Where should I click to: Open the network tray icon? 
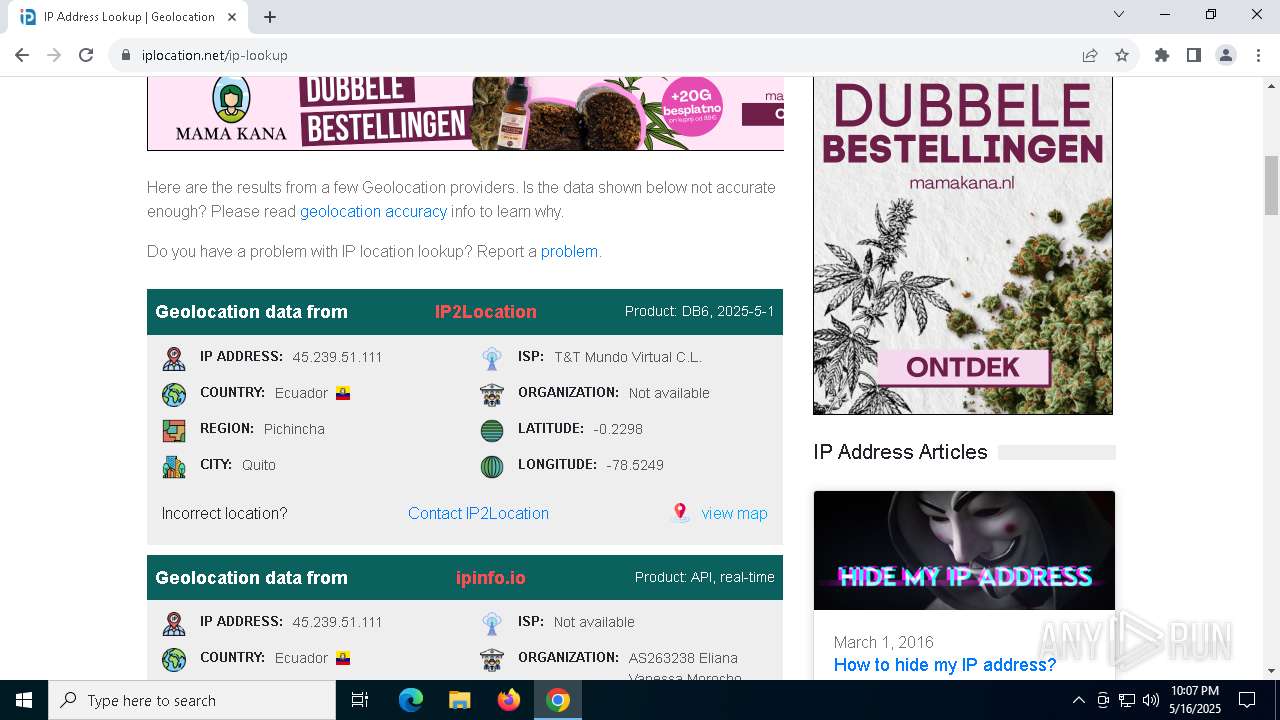[x=1127, y=700]
